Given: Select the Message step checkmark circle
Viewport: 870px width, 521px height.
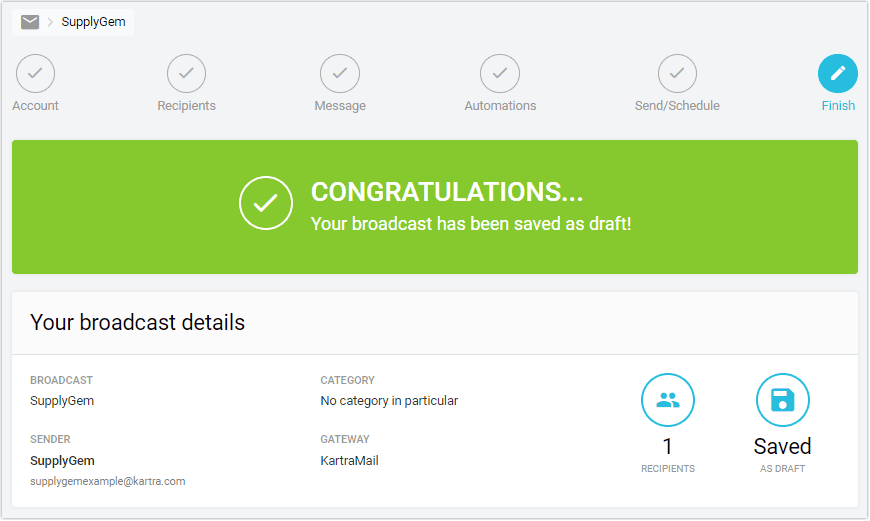Looking at the screenshot, I should point(340,73).
